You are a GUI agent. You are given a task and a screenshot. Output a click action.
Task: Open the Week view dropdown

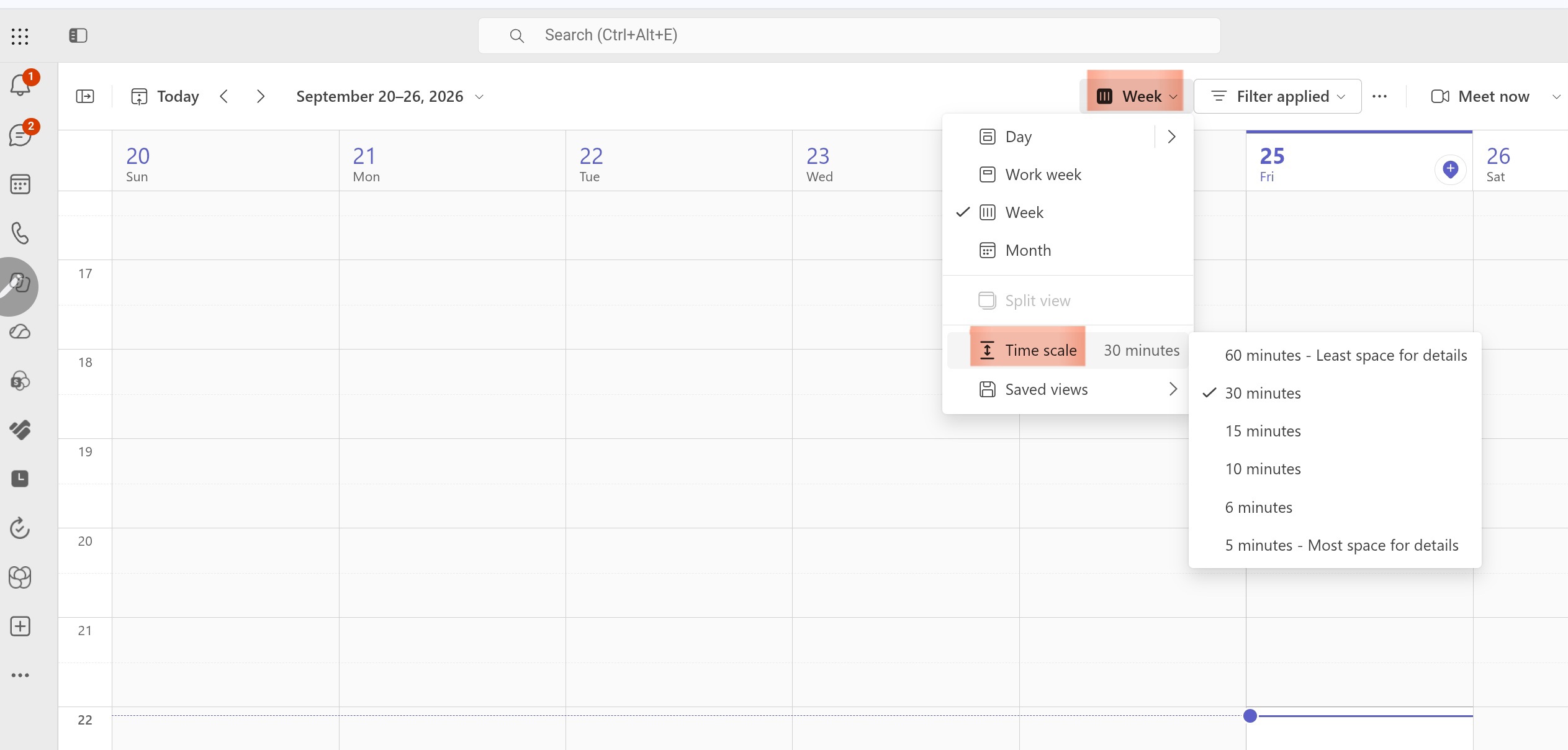1136,96
